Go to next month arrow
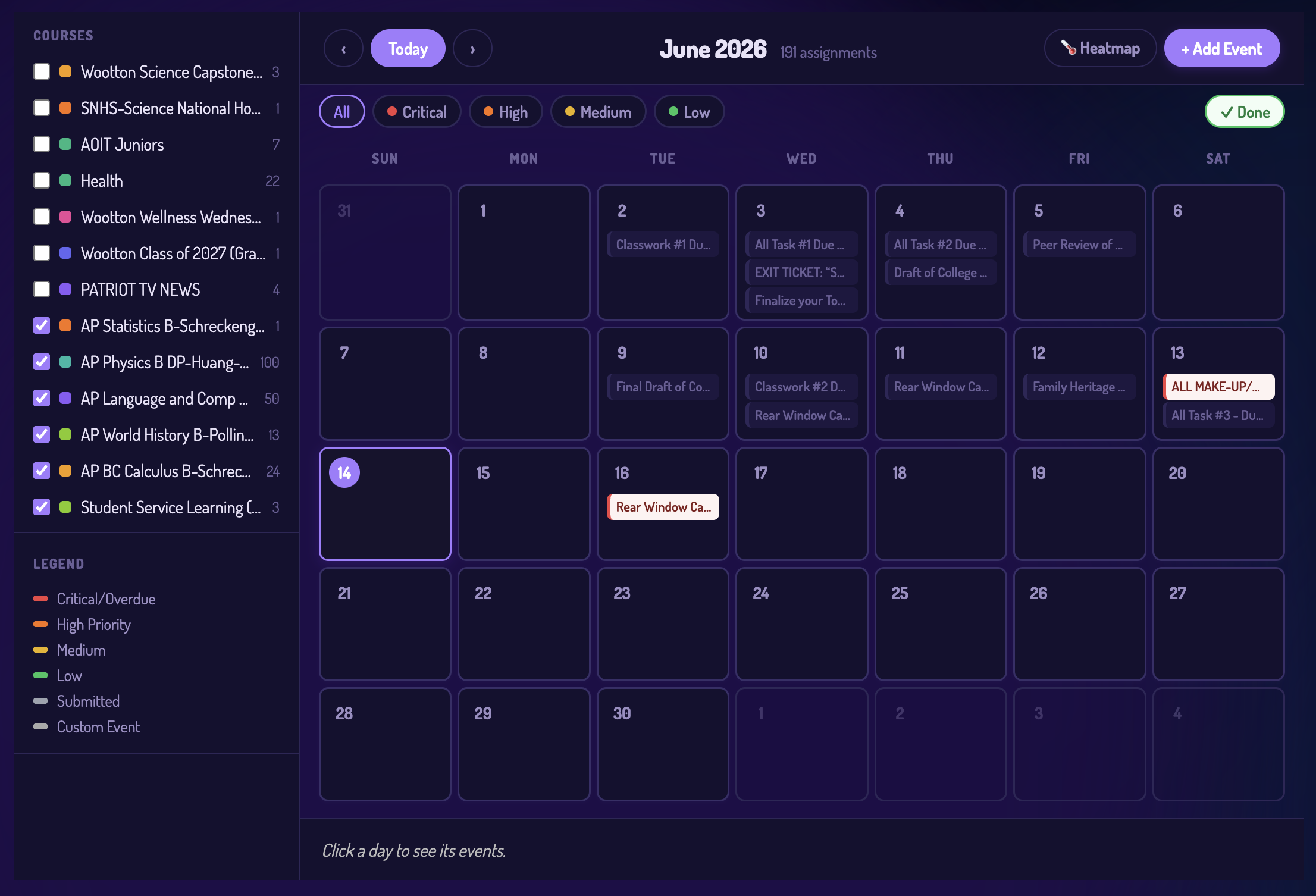 (472, 49)
